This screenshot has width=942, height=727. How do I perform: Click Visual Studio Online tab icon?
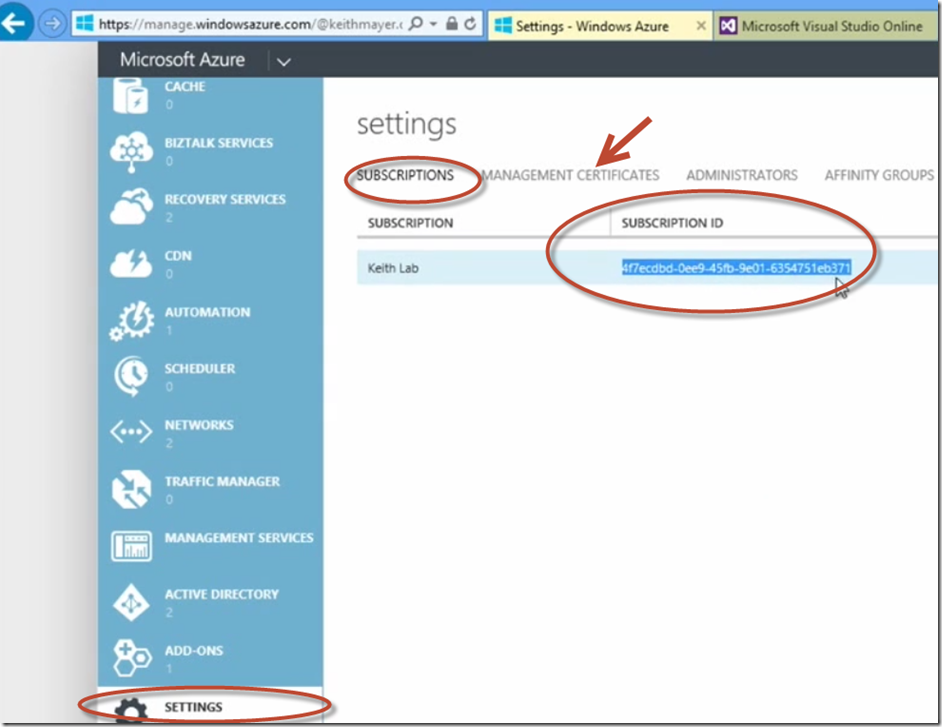(728, 26)
